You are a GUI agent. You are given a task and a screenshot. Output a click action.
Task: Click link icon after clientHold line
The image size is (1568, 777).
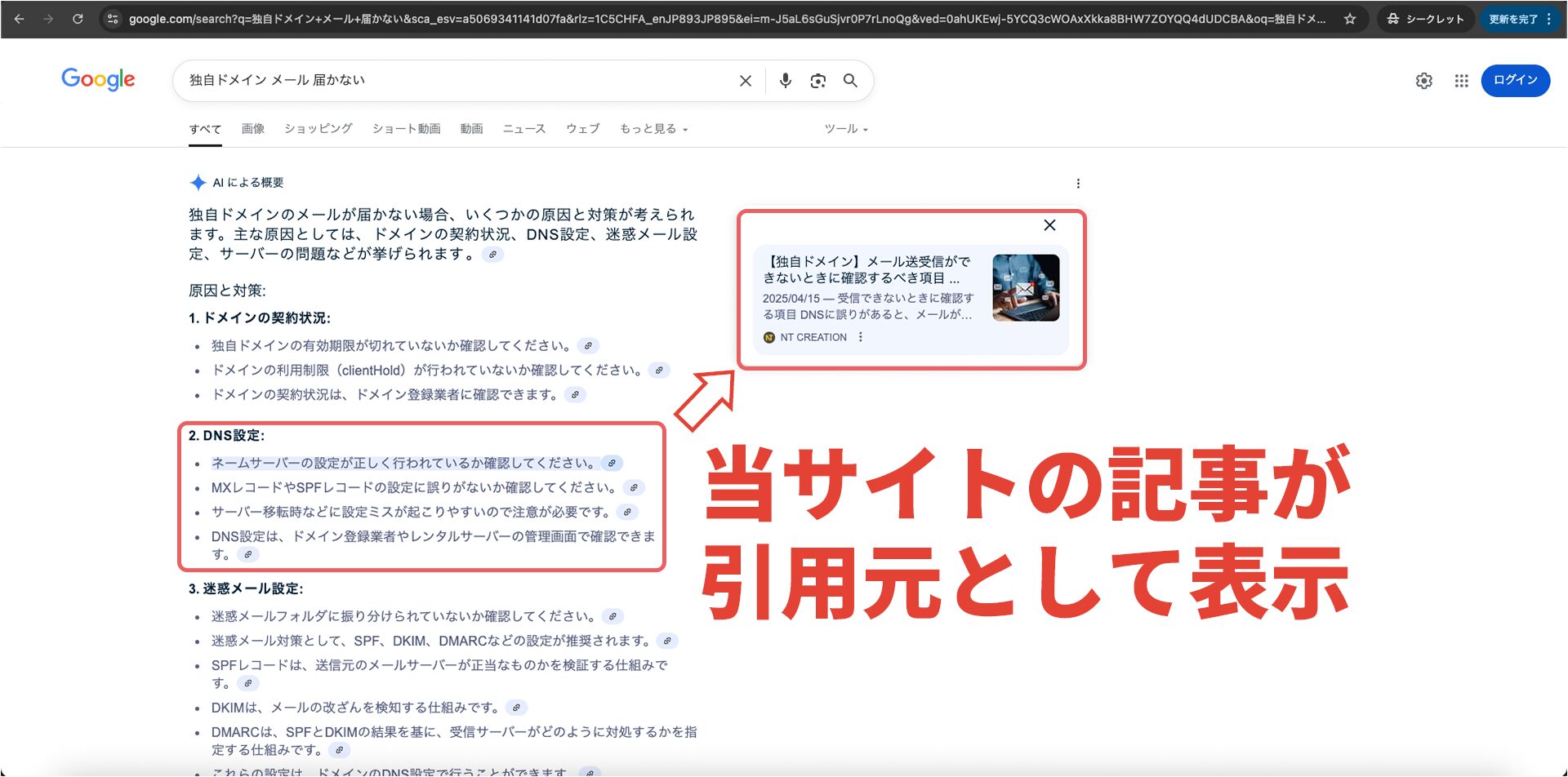coord(659,371)
